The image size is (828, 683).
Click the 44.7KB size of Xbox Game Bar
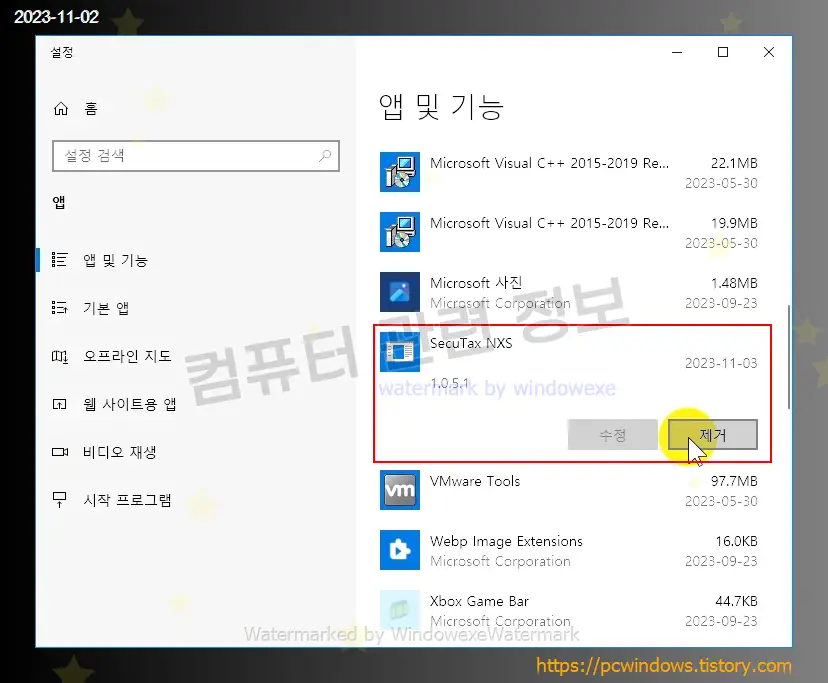pos(736,601)
